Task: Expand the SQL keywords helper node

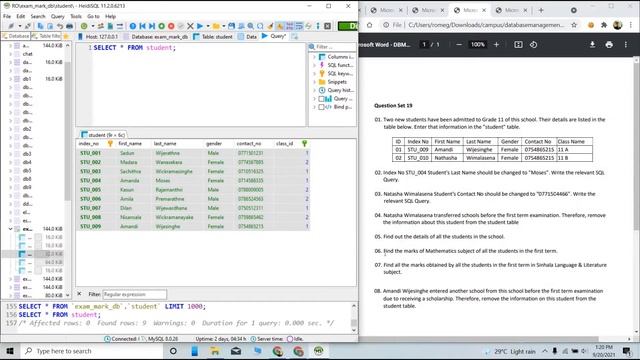Action: pos(315,74)
